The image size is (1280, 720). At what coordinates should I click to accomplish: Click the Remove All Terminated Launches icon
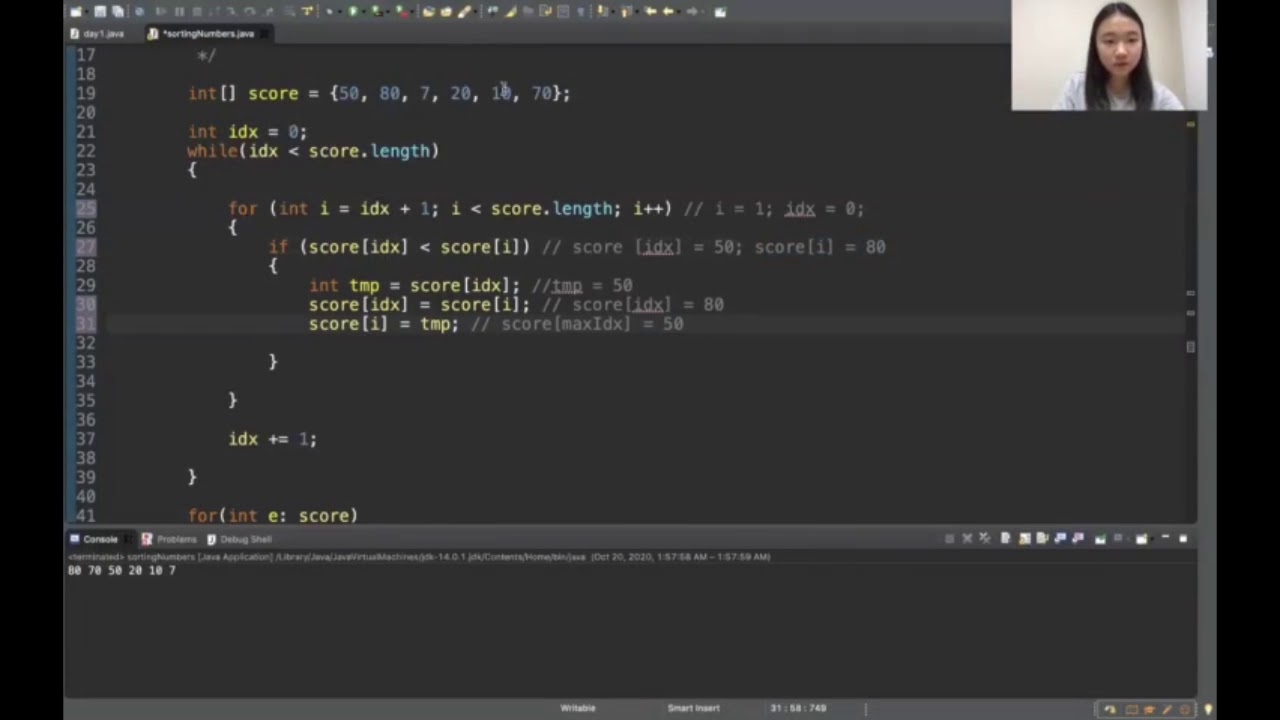(985, 539)
